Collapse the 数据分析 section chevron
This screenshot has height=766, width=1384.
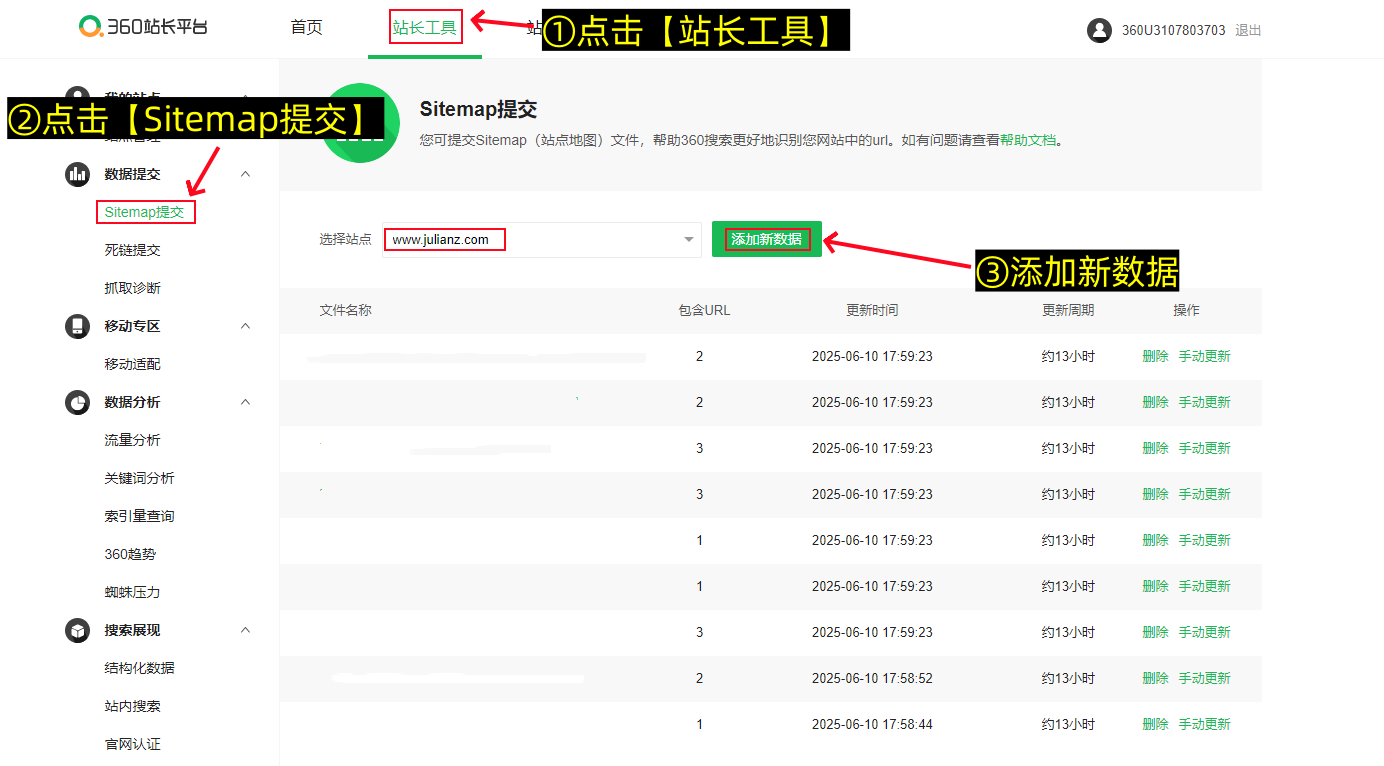pyautogui.click(x=246, y=401)
